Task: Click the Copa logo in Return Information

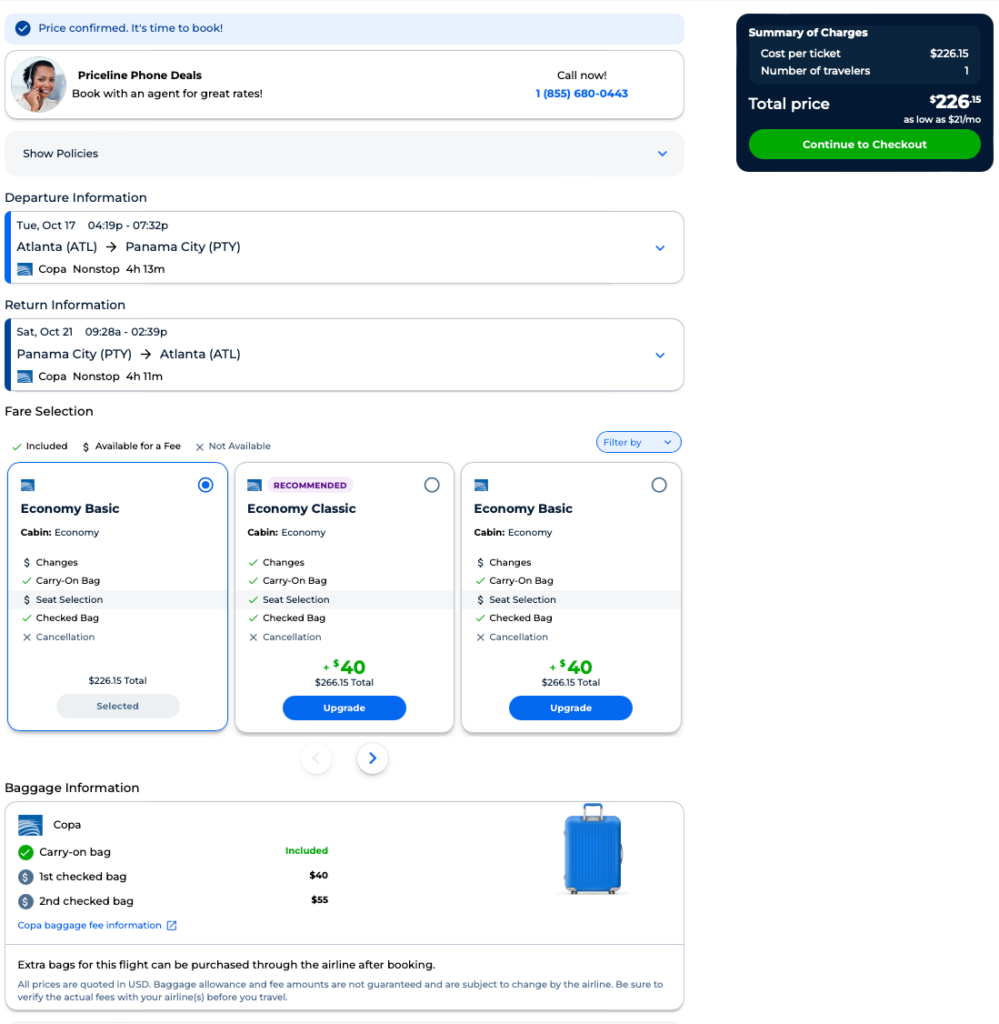Action: (x=25, y=376)
